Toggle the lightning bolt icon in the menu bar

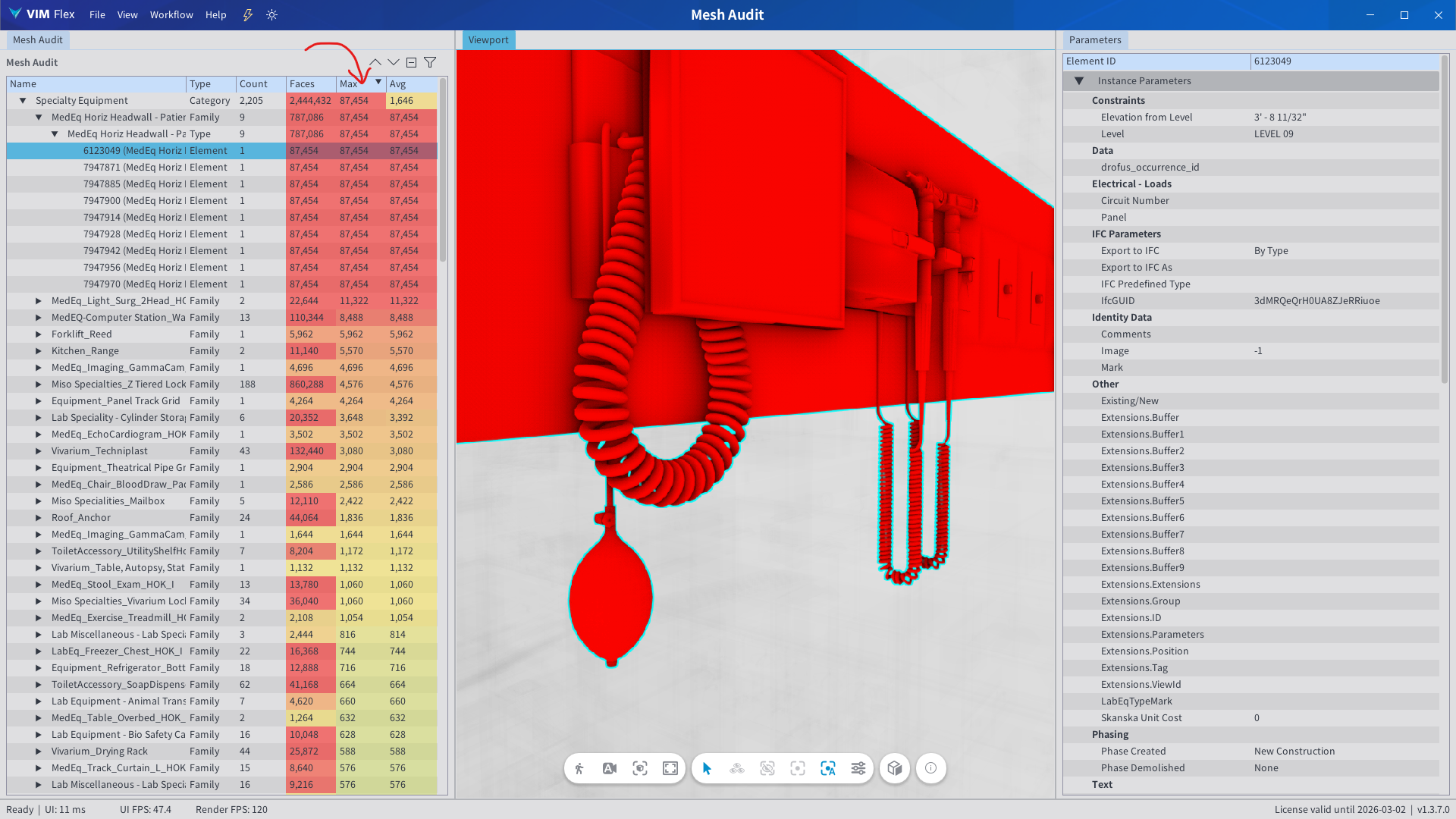[x=248, y=14]
